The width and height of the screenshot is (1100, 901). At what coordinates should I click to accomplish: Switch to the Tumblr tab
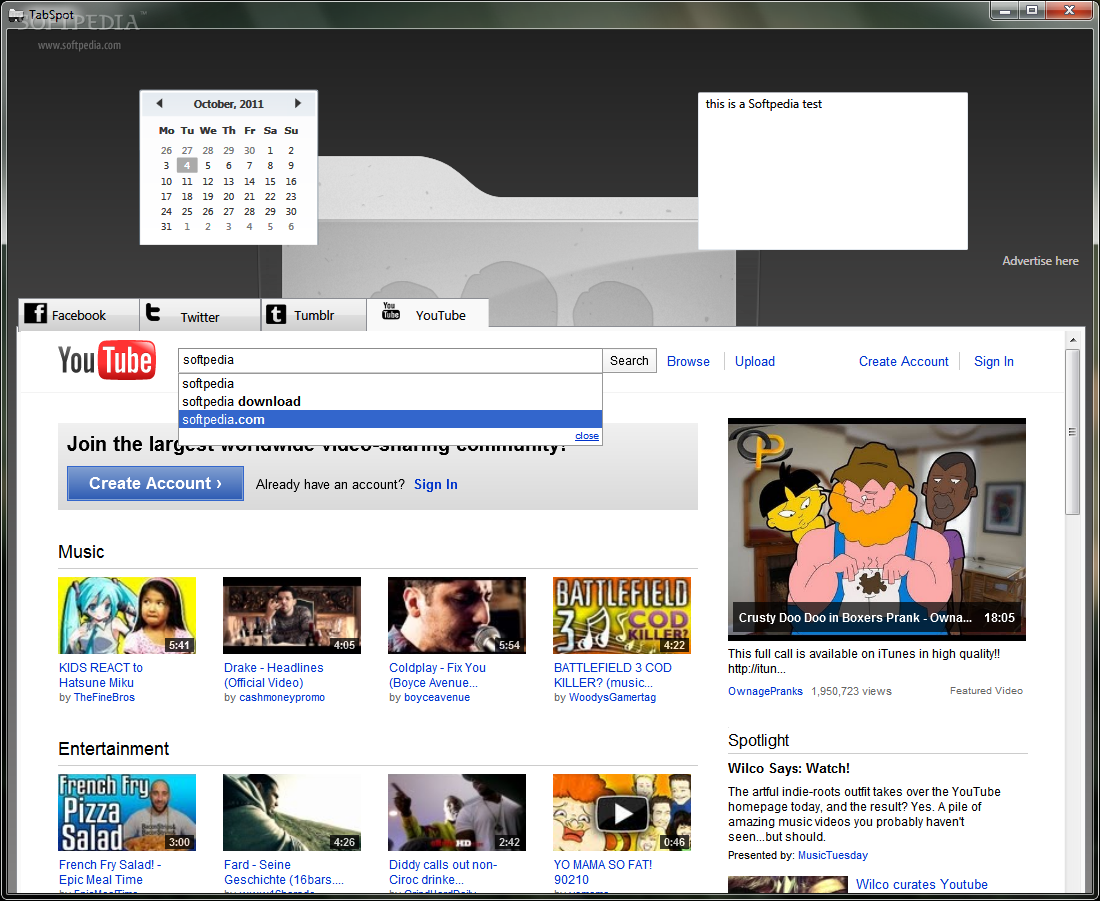(314, 314)
